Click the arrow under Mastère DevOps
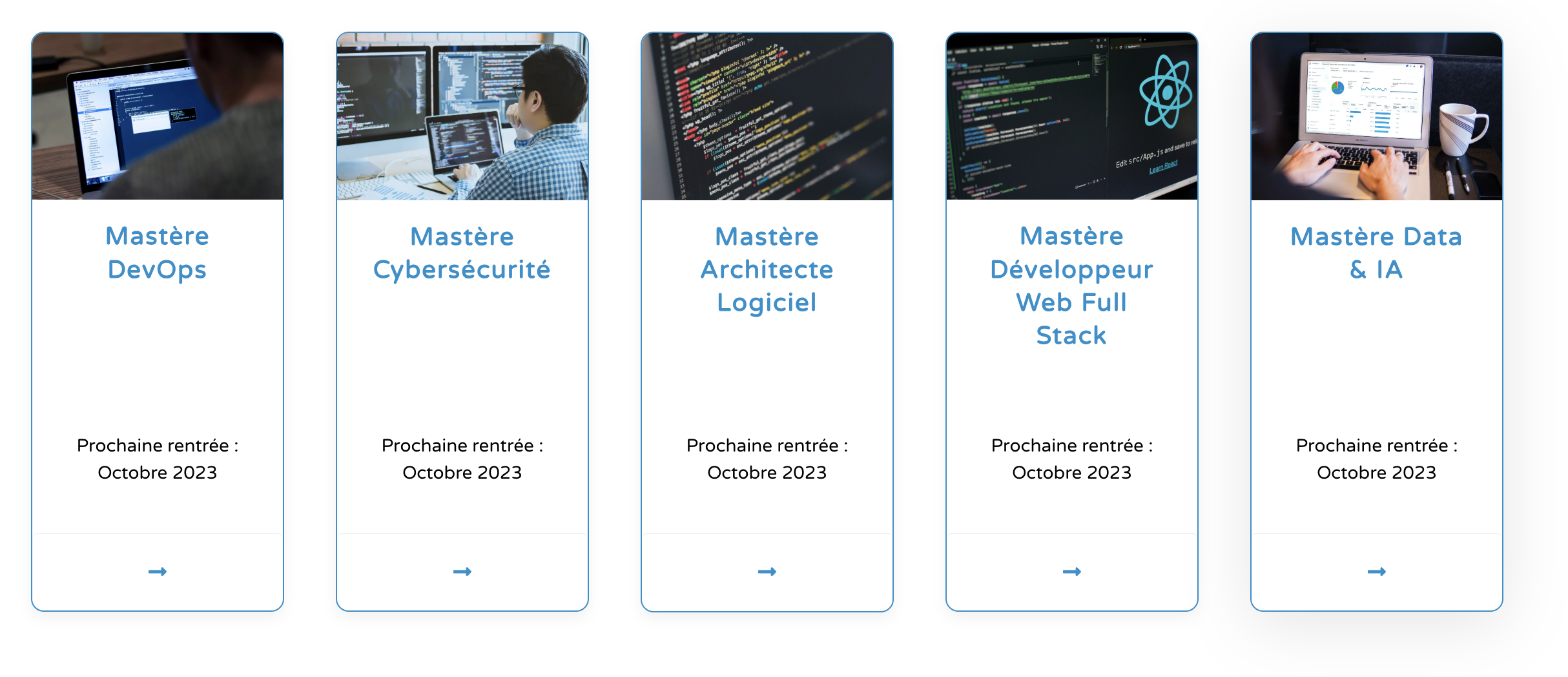Viewport: 1568px width, 677px height. click(x=158, y=572)
